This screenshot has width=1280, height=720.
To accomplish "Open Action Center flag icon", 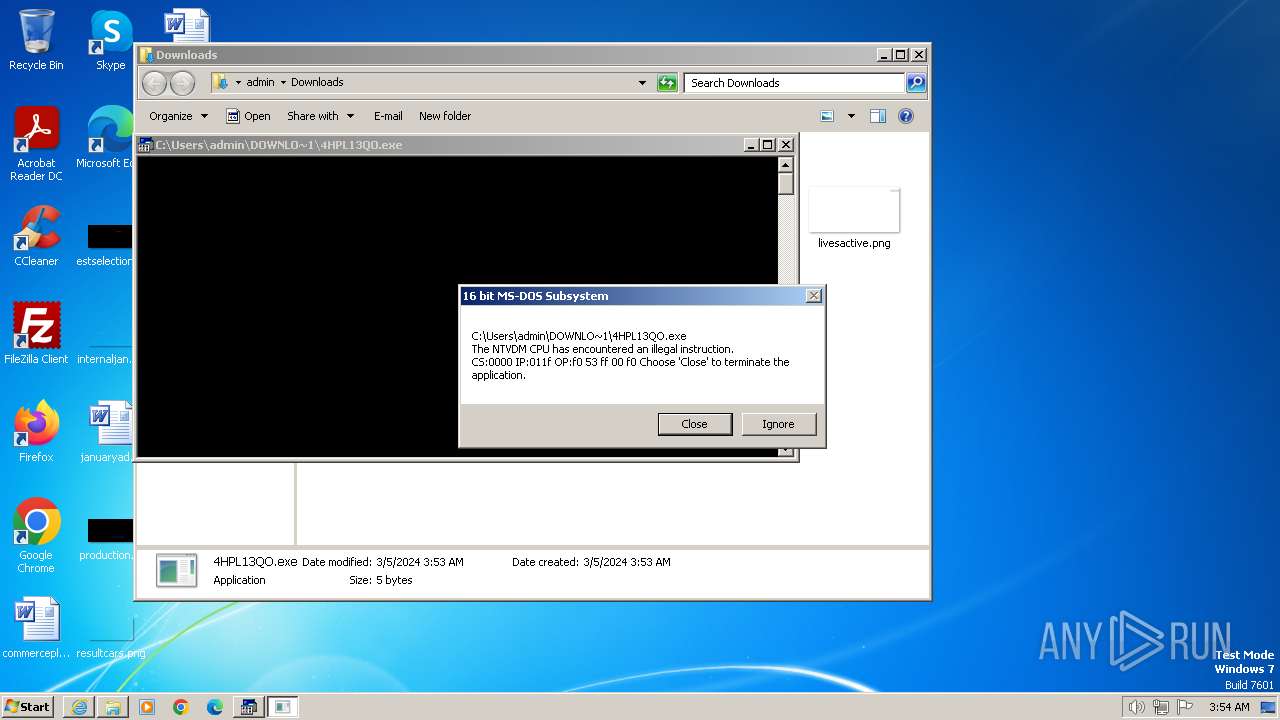I will pyautogui.click(x=1184, y=707).
